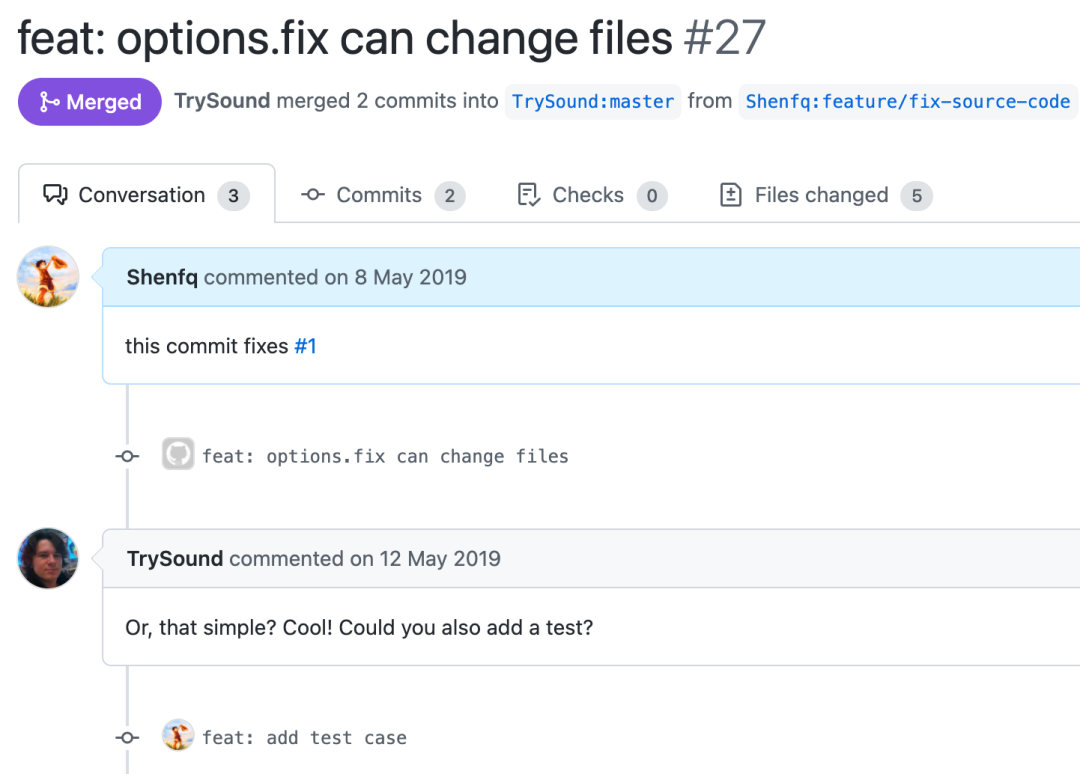The image size is (1080, 774).
Task: Open the Shenfq username link in comment header
Action: (162, 277)
